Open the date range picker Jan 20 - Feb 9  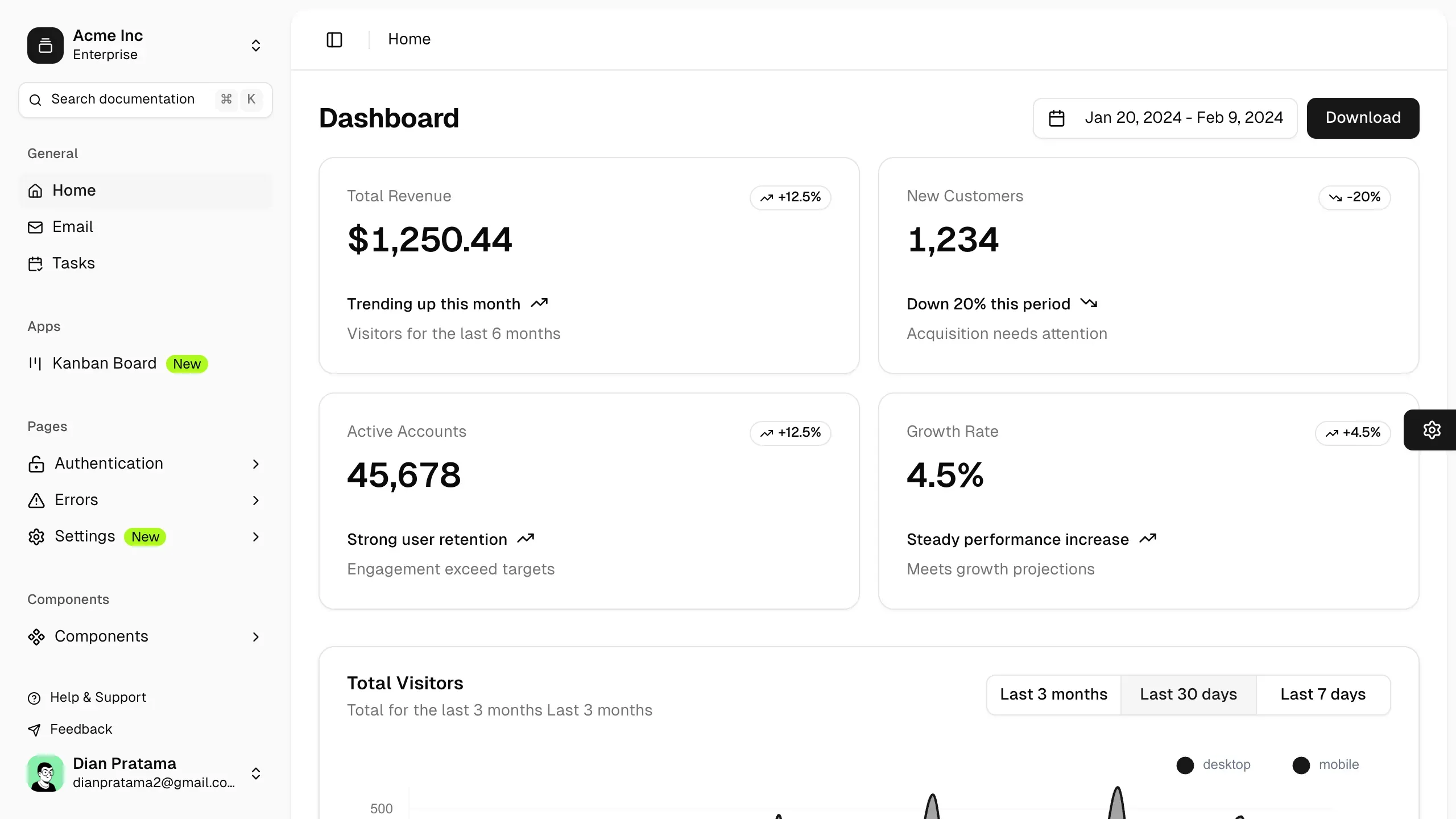coord(1165,118)
